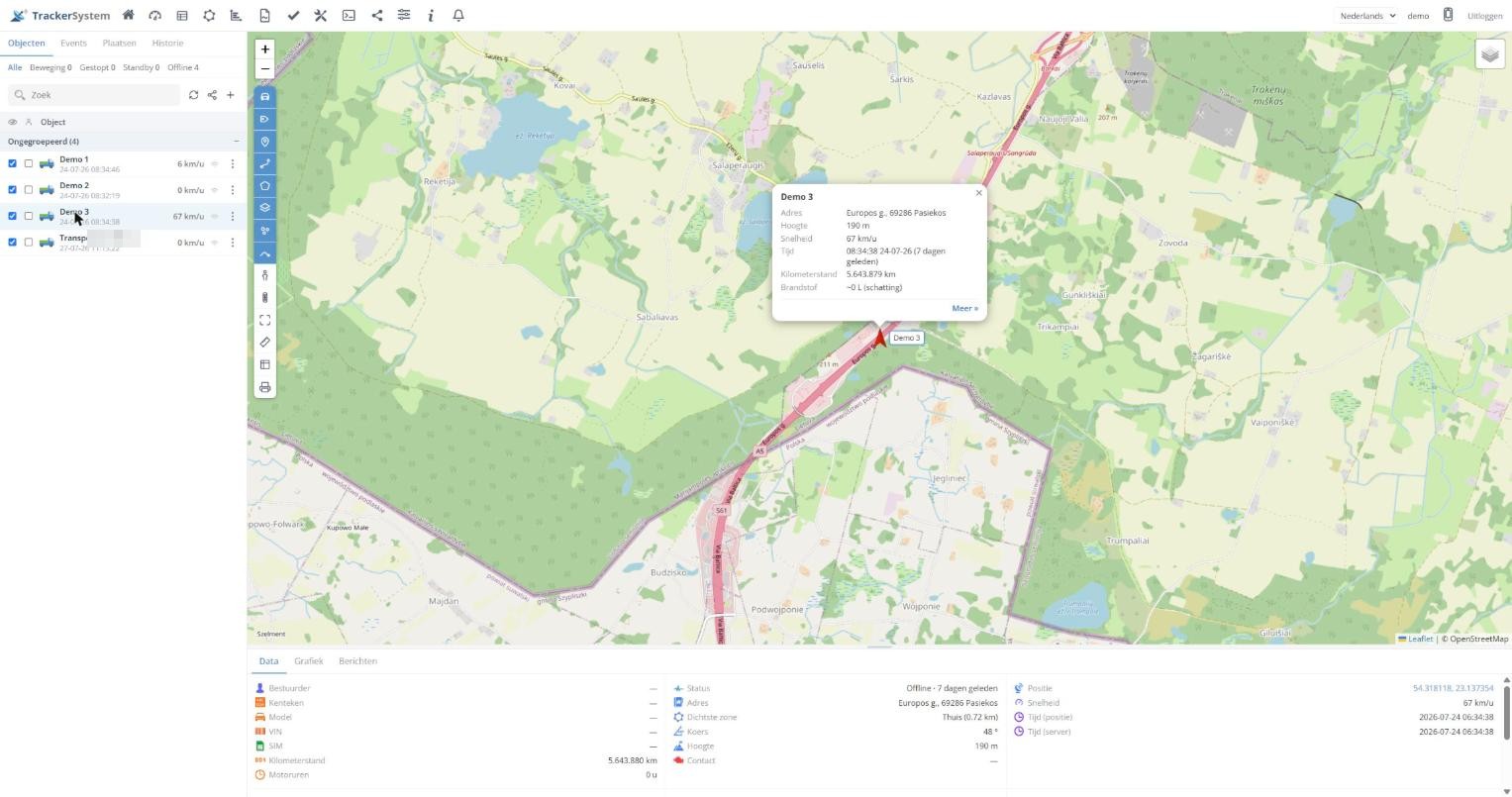This screenshot has width=1512, height=797.
Task: Click Uitloggen to log out
Action: coord(1484,16)
